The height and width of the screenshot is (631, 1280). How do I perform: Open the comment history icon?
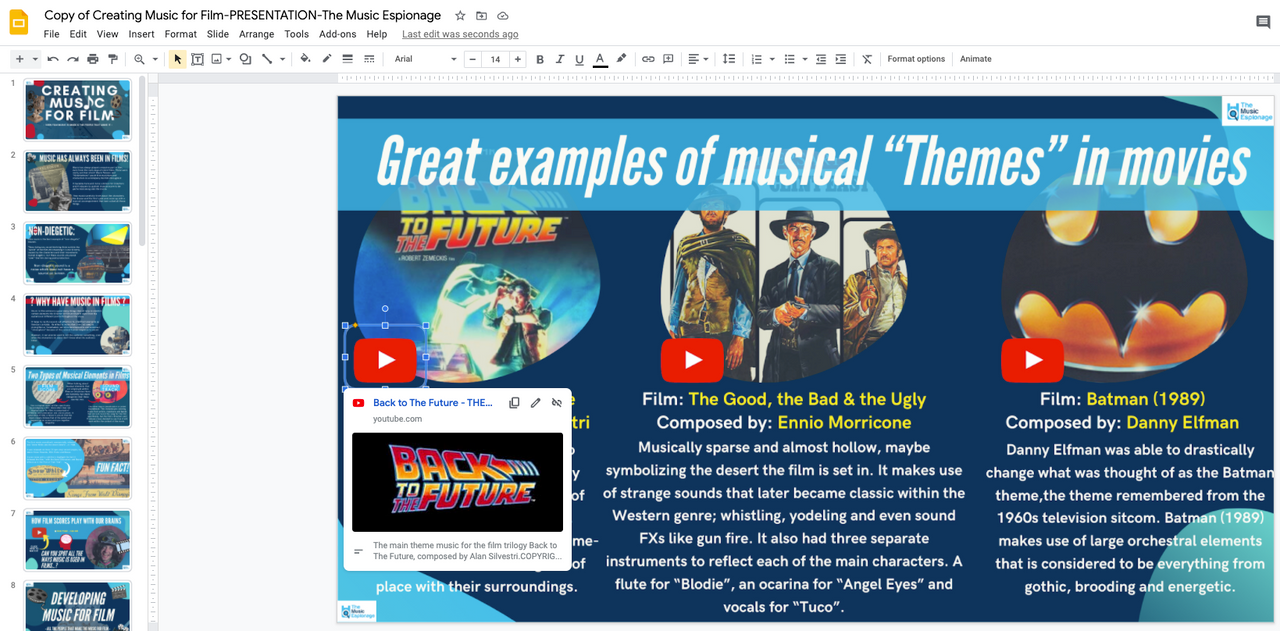1263,22
